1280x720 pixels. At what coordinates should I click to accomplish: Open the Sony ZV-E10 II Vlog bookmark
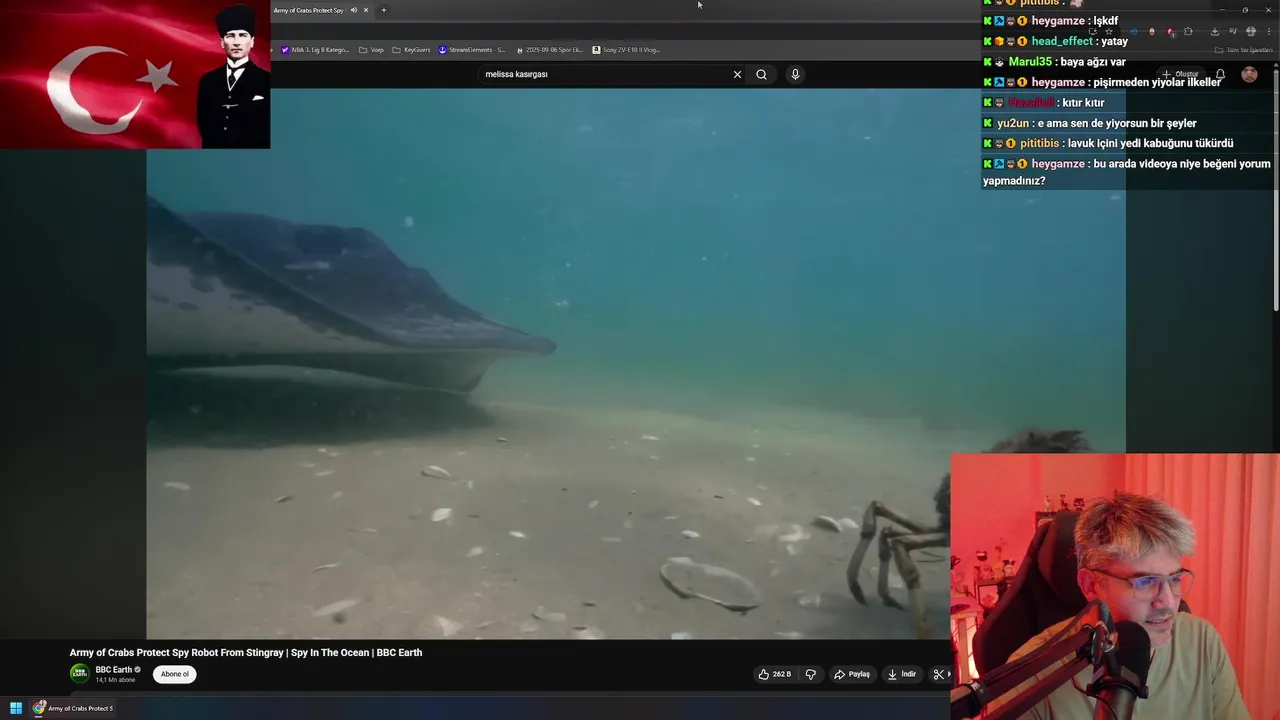coord(626,50)
